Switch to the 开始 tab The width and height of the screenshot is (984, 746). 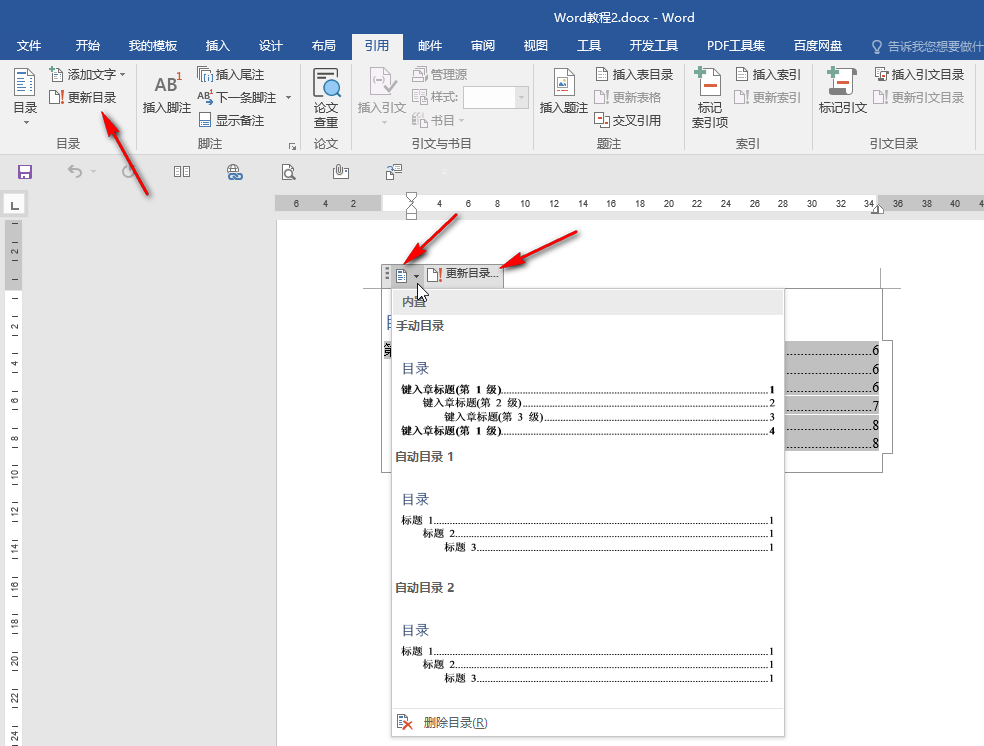point(88,46)
